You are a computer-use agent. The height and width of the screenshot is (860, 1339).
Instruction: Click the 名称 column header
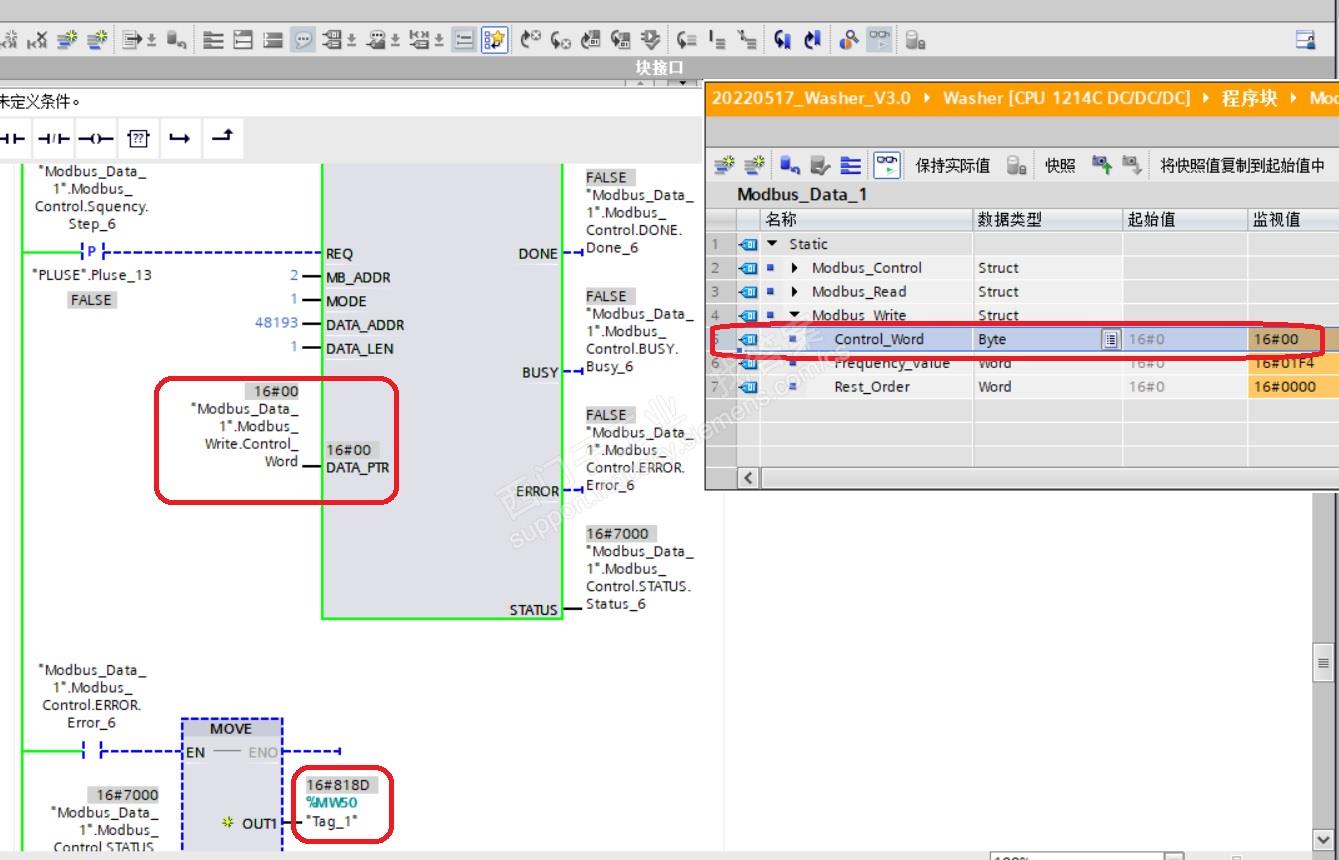[x=866, y=219]
